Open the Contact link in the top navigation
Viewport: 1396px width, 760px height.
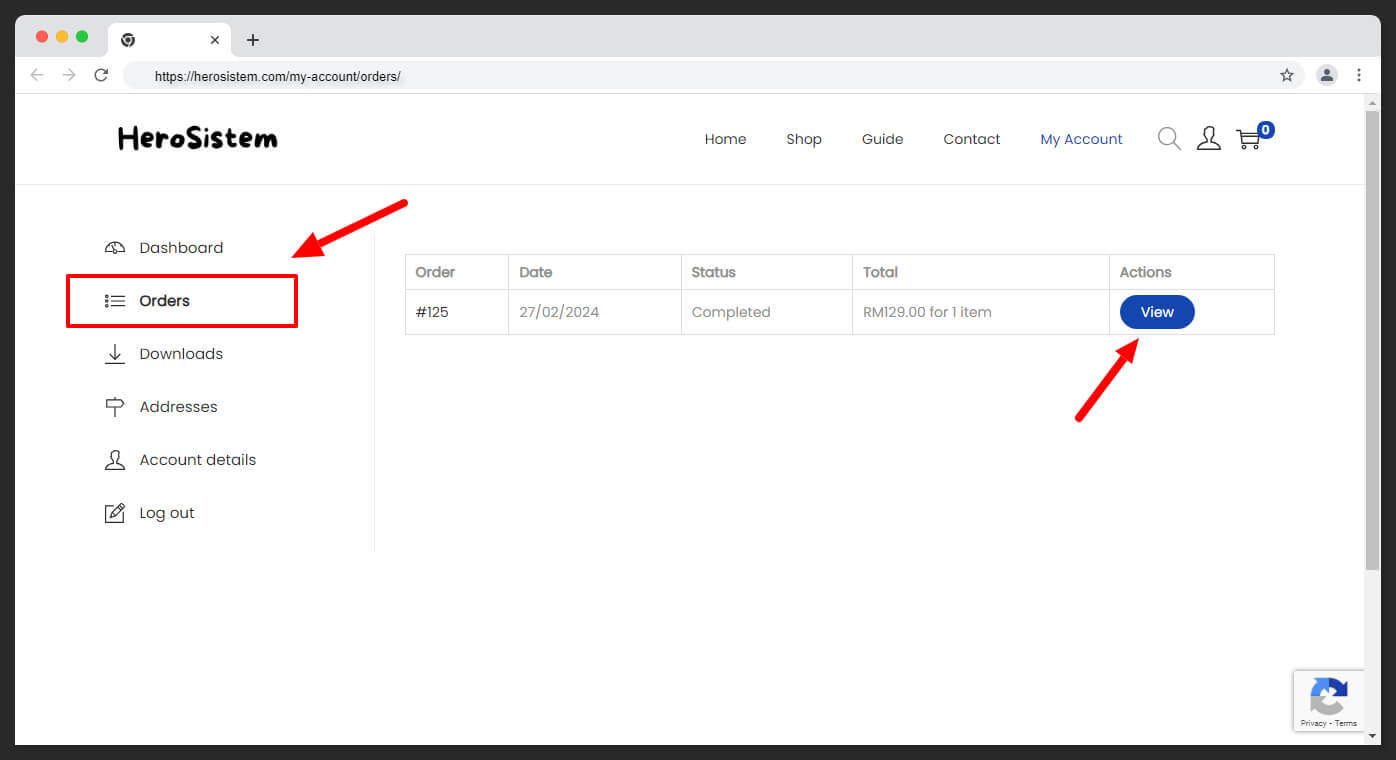(971, 139)
